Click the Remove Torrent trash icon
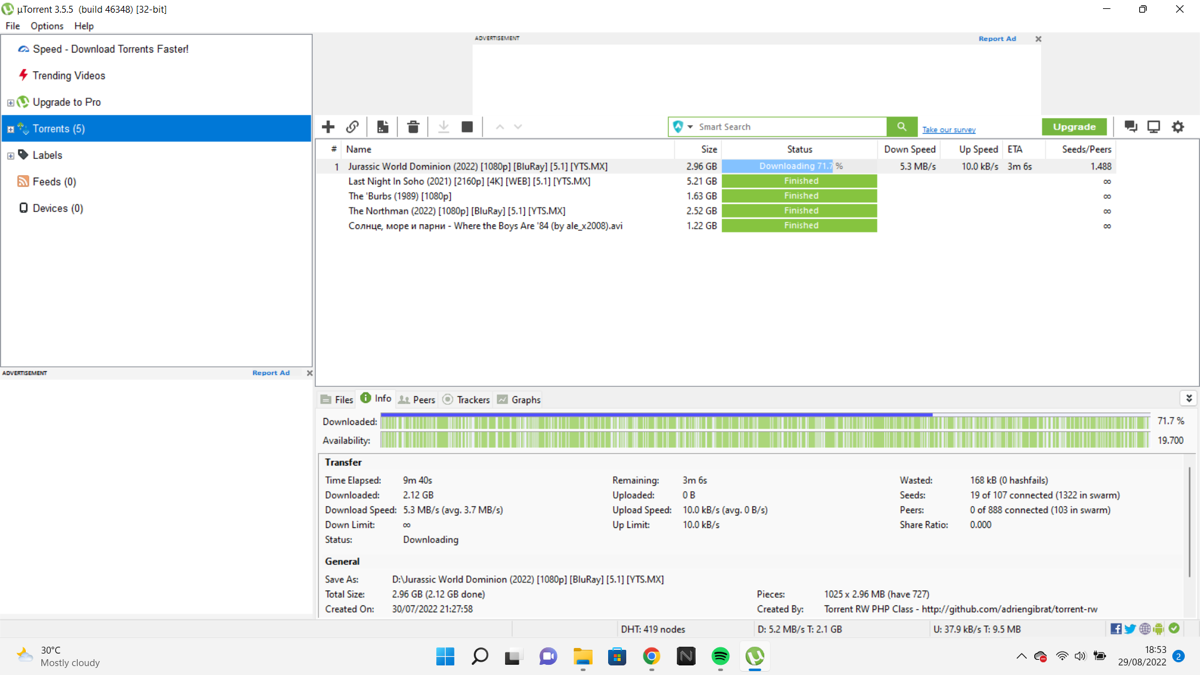1200x675 pixels. [x=413, y=127]
